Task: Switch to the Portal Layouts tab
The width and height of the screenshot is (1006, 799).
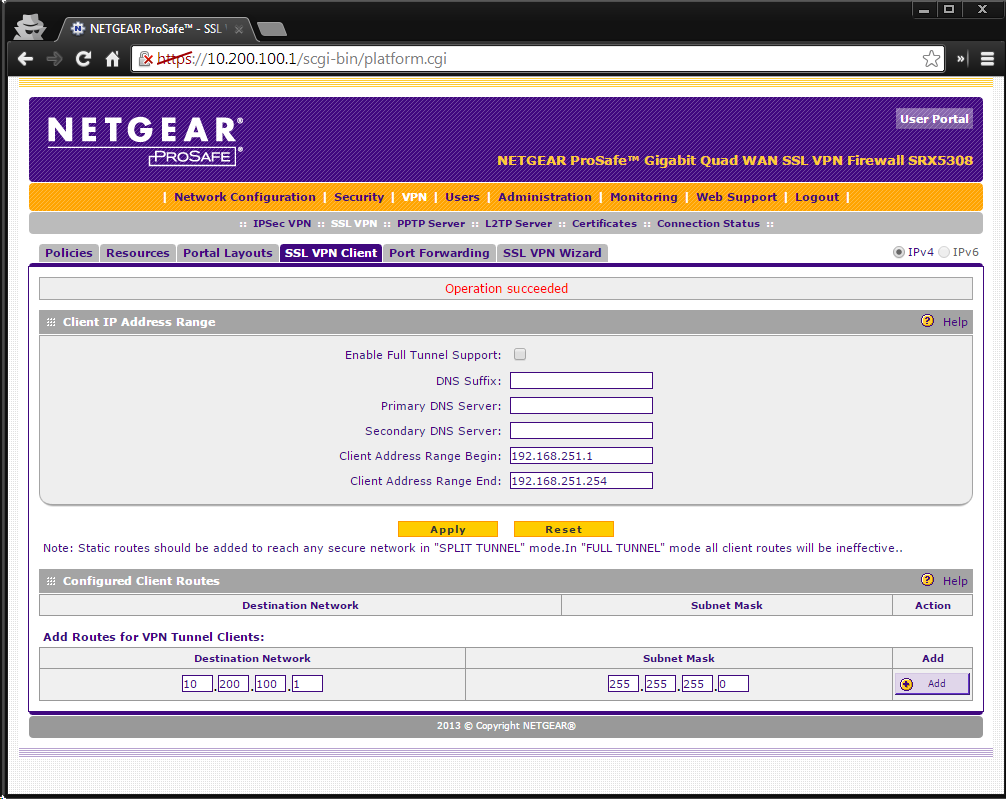Action: pyautogui.click(x=228, y=253)
